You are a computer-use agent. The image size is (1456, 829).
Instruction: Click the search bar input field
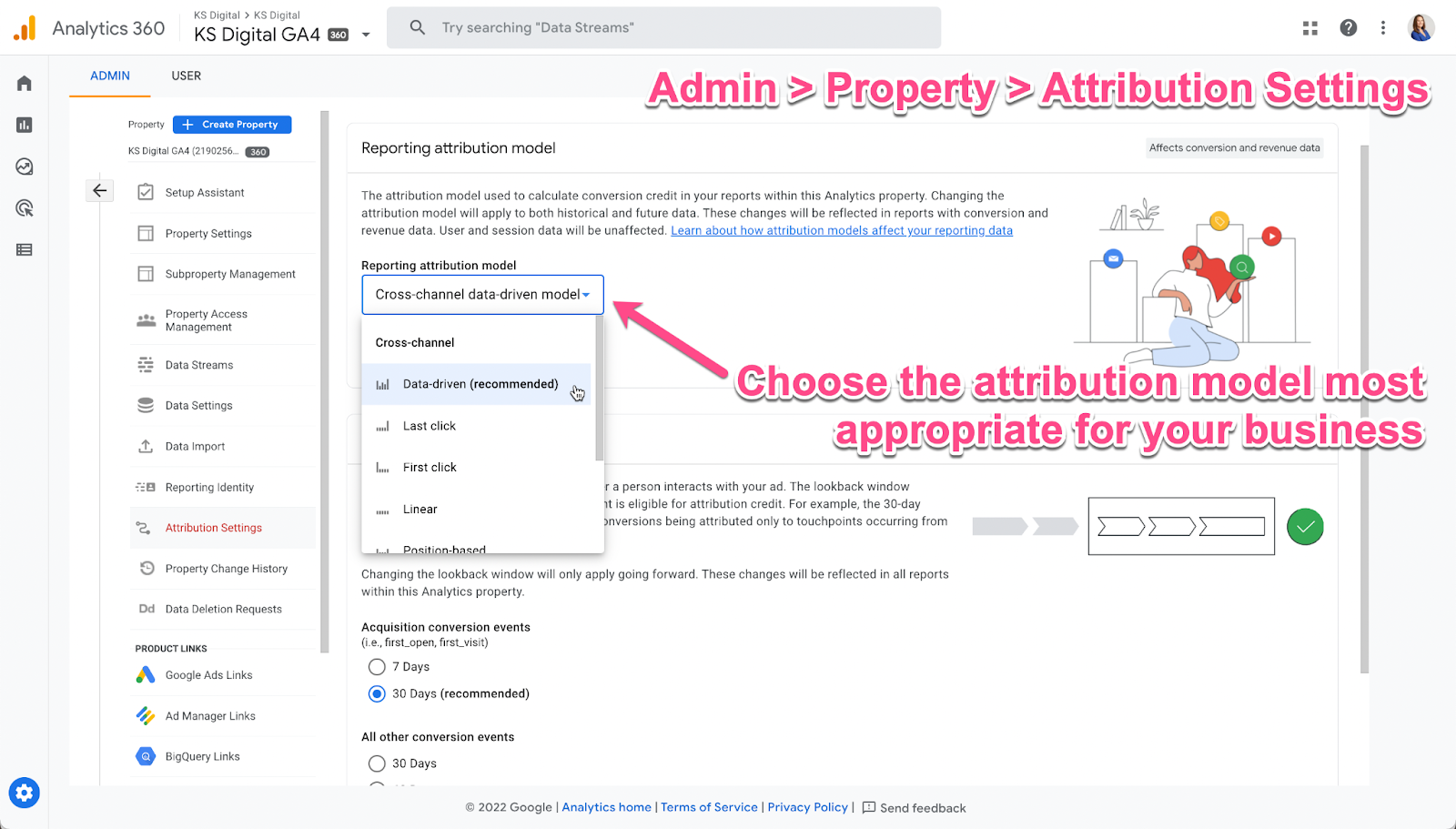[x=664, y=28]
